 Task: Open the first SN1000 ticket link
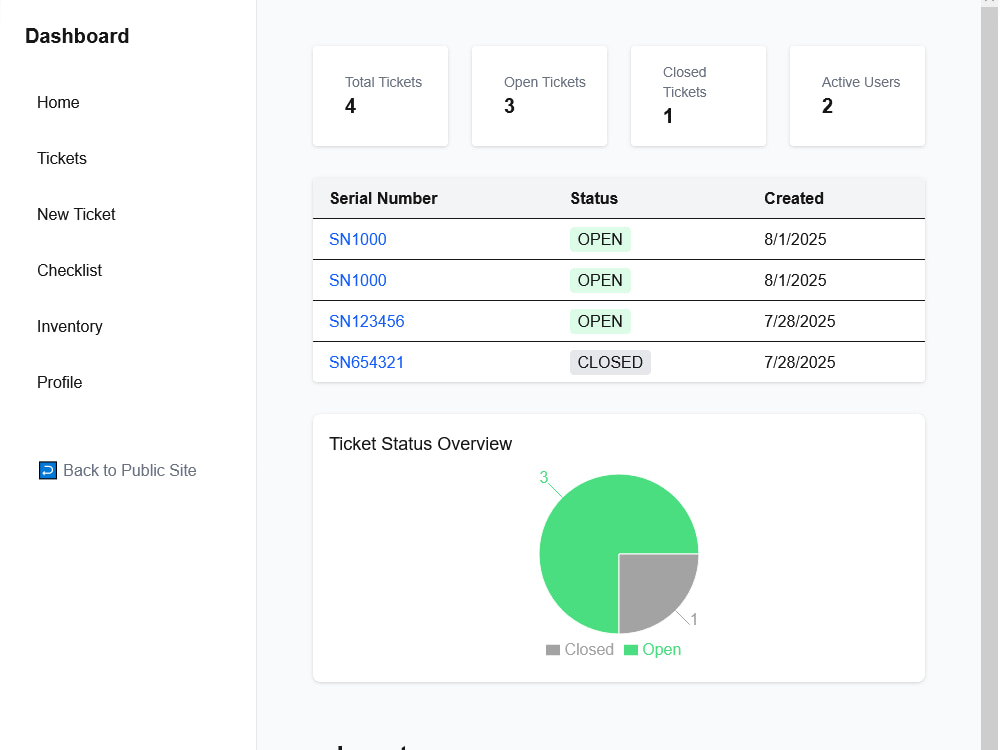(358, 240)
